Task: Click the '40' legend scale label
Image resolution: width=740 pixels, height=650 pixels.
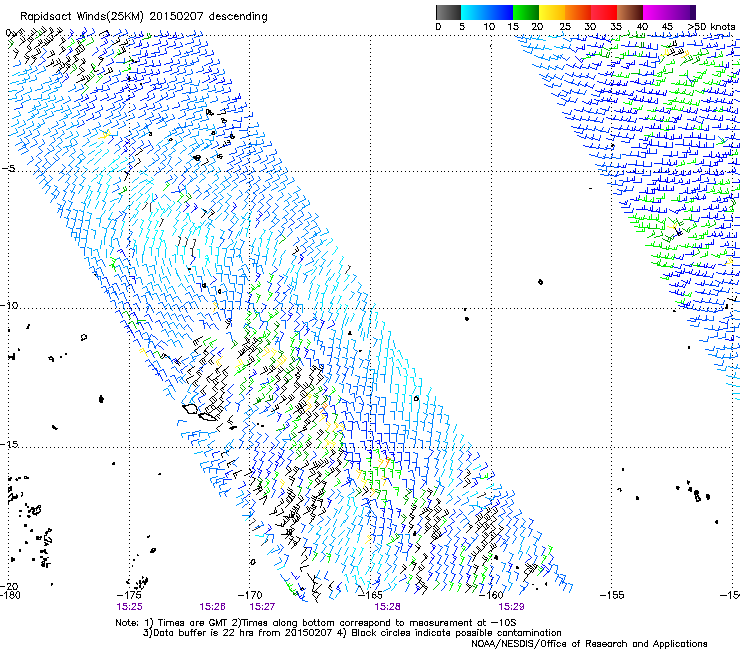Action: 642,26
